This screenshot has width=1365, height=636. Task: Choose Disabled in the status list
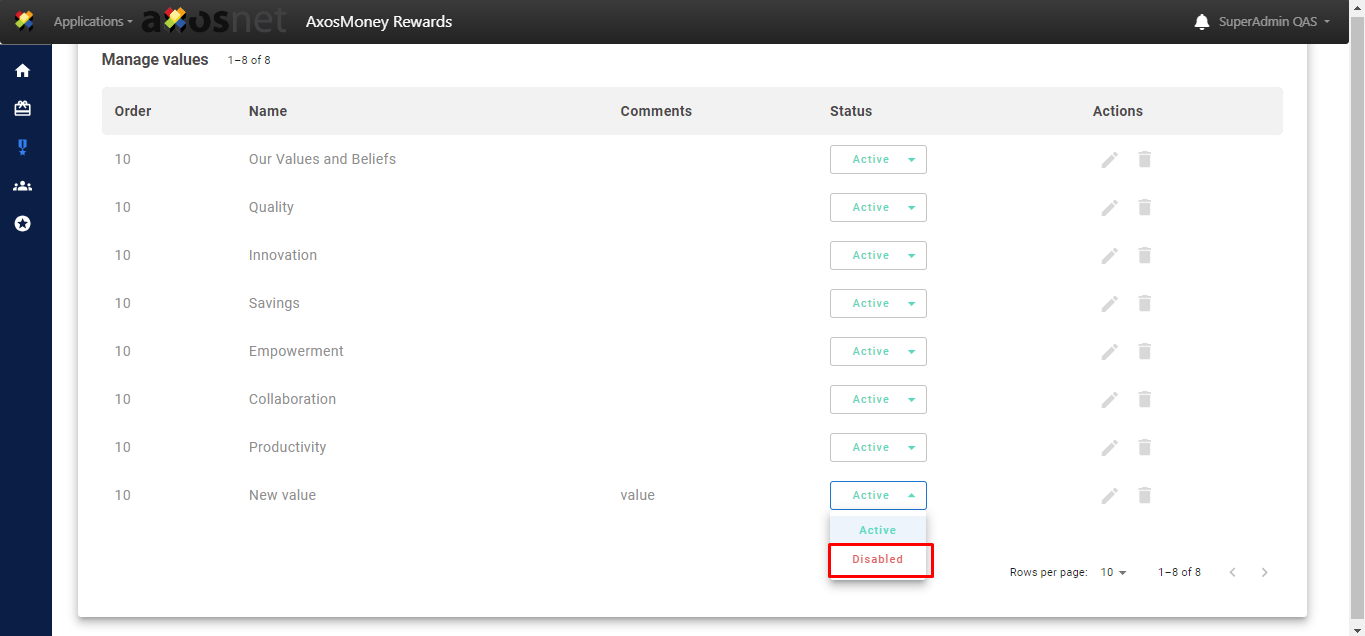coord(878,560)
